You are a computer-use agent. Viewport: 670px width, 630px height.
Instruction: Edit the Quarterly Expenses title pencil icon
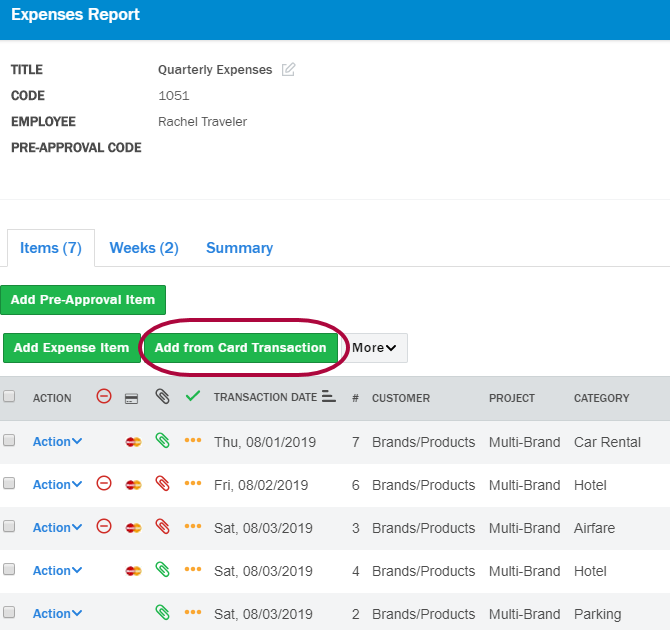click(x=288, y=69)
